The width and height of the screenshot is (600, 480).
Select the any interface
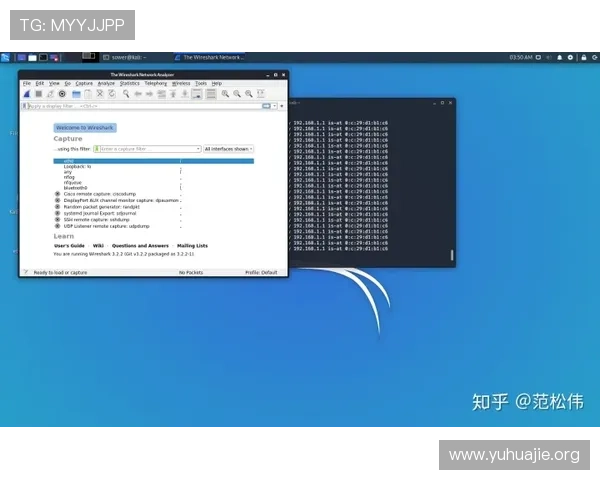pos(68,172)
